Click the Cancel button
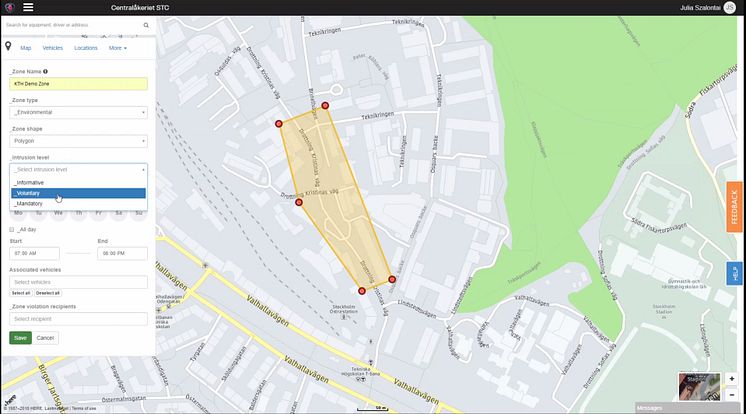The image size is (746, 414). [45, 338]
